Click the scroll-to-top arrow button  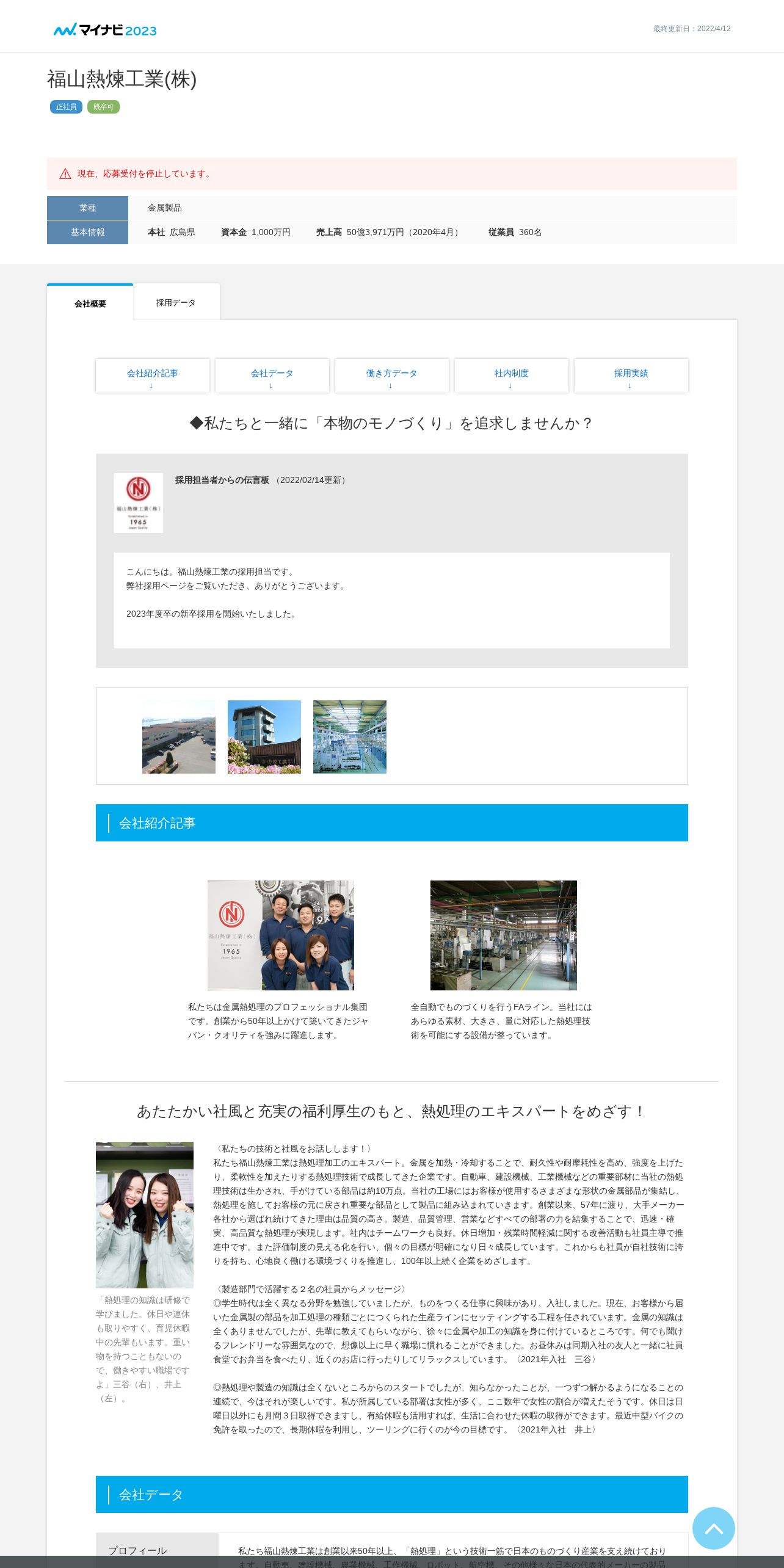[713, 1528]
